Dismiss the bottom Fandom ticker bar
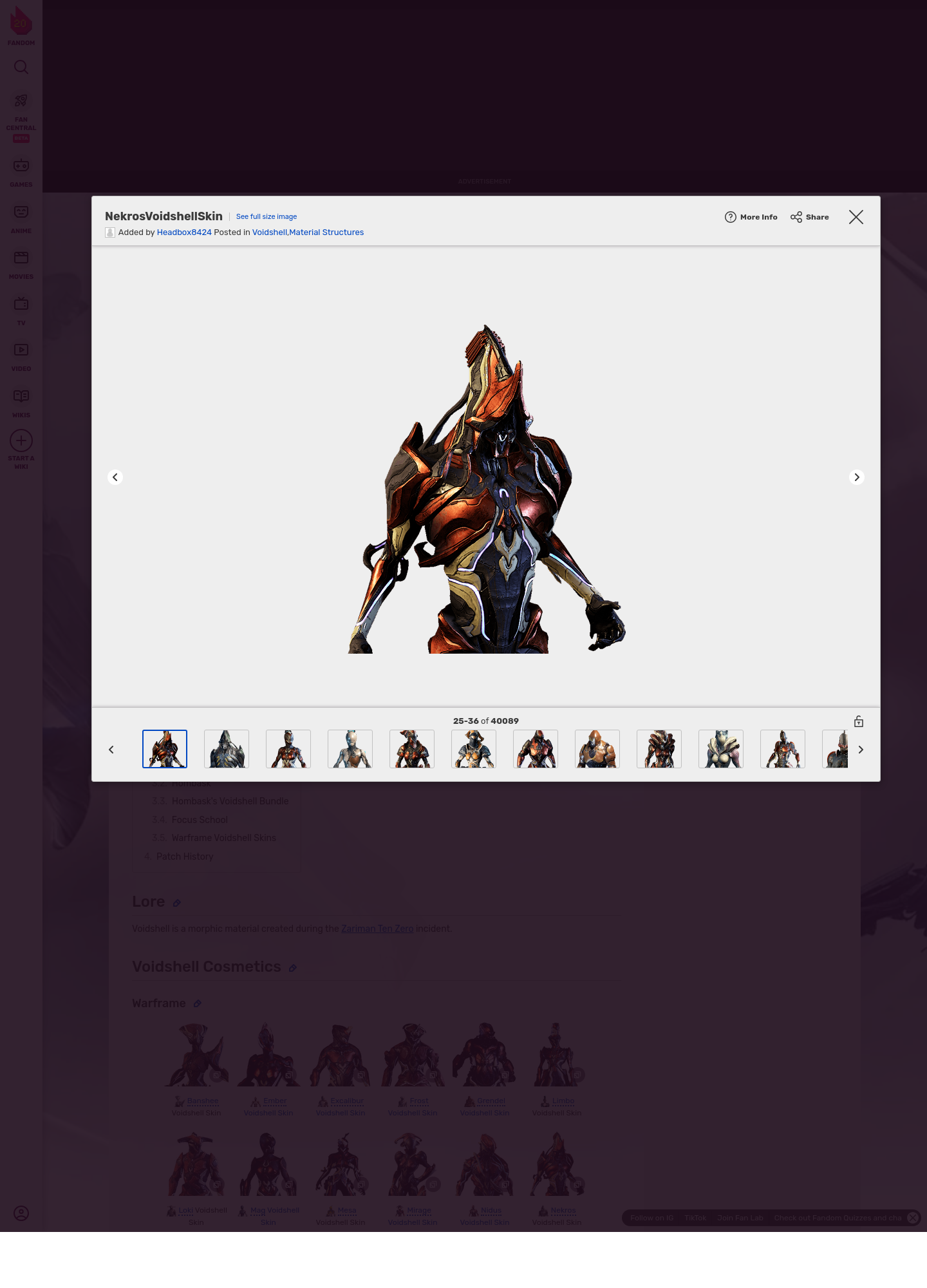927x1288 pixels. click(x=913, y=1217)
